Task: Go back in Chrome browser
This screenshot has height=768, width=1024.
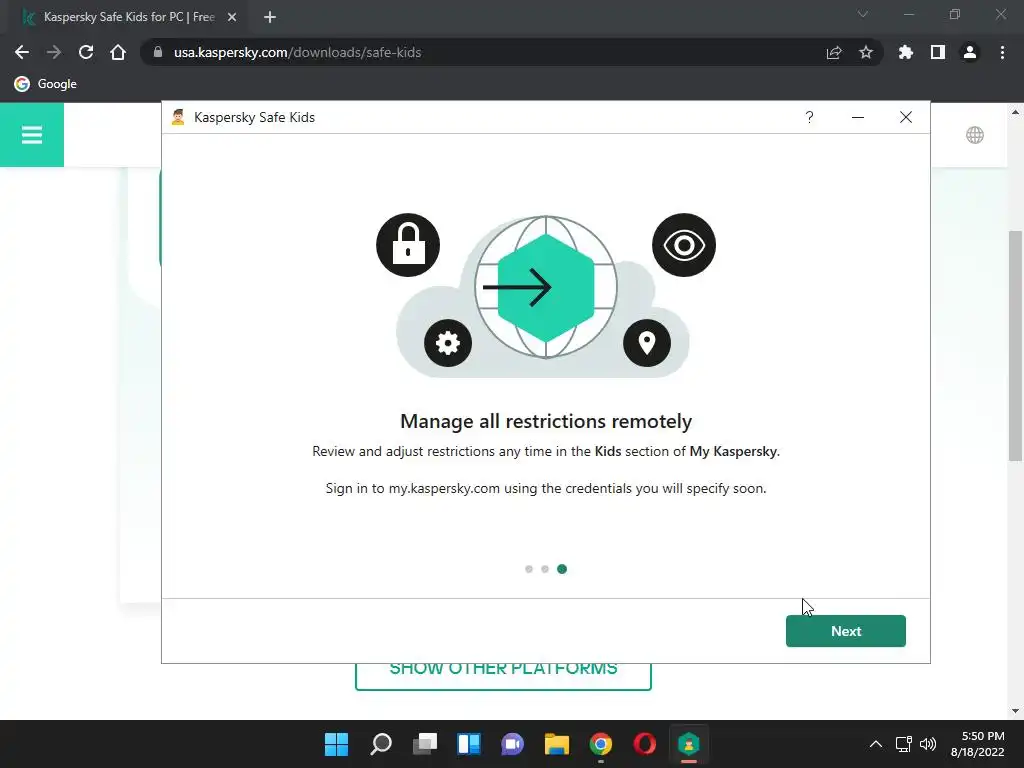Action: (x=22, y=52)
